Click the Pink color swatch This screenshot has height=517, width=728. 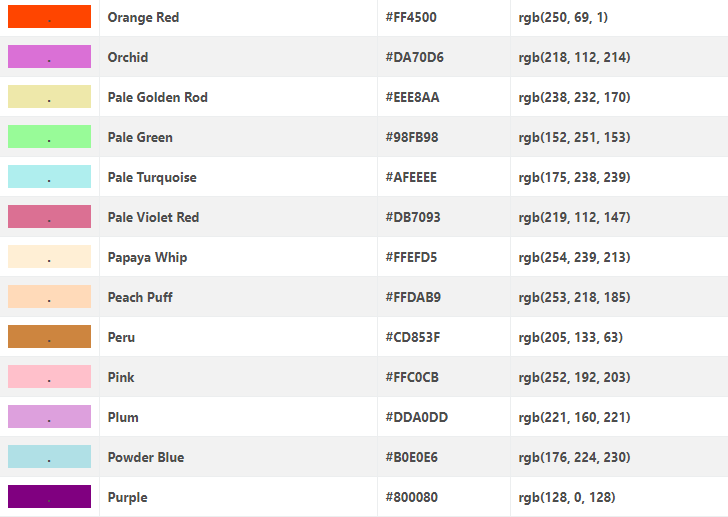point(49,377)
